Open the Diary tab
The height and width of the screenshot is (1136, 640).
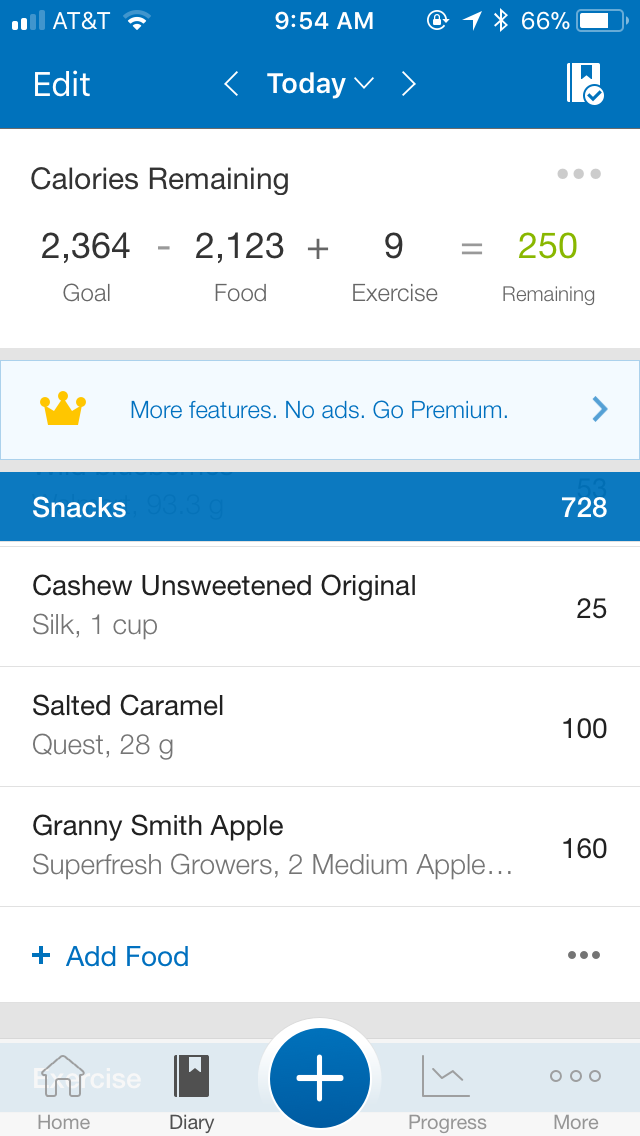pyautogui.click(x=191, y=1092)
